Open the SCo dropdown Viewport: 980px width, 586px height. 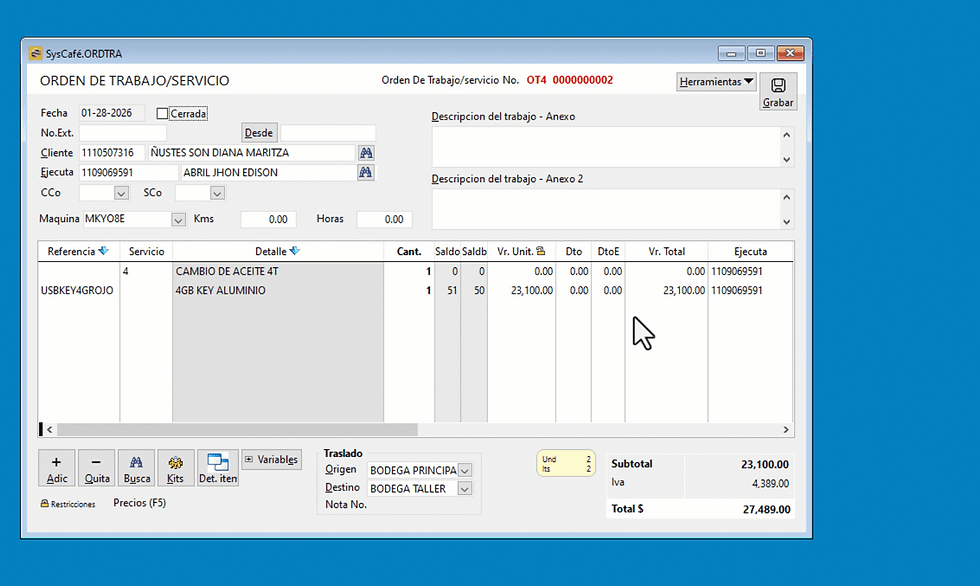[x=217, y=193]
